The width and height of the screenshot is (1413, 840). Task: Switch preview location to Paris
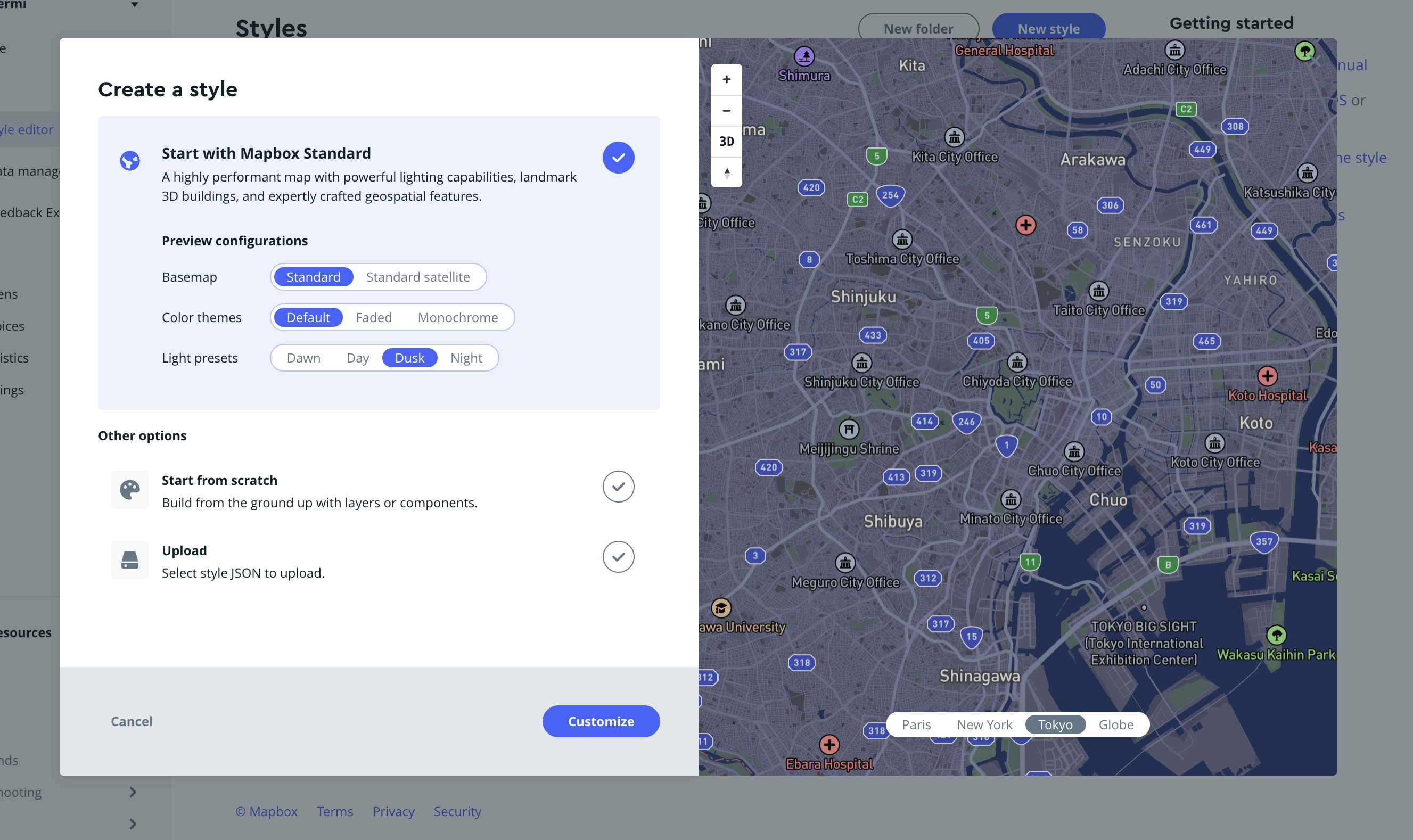pyautogui.click(x=916, y=724)
